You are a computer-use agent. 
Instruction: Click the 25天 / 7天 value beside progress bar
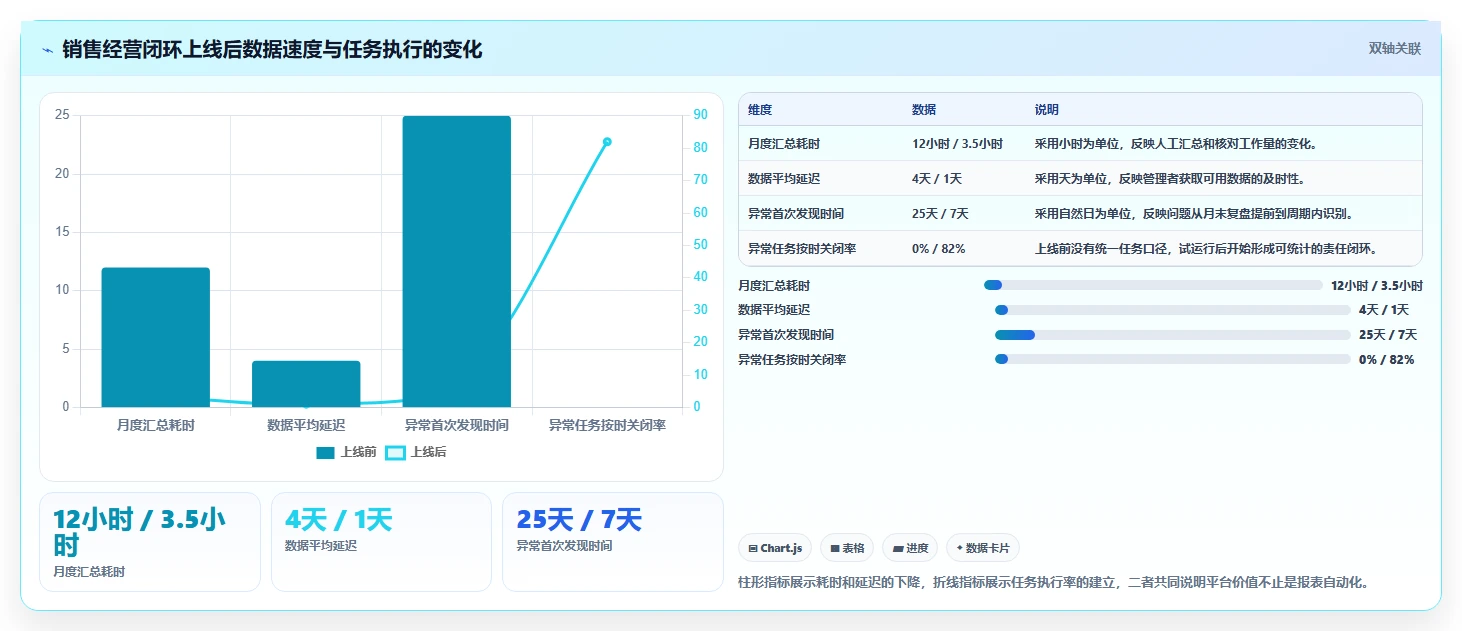(x=1388, y=335)
